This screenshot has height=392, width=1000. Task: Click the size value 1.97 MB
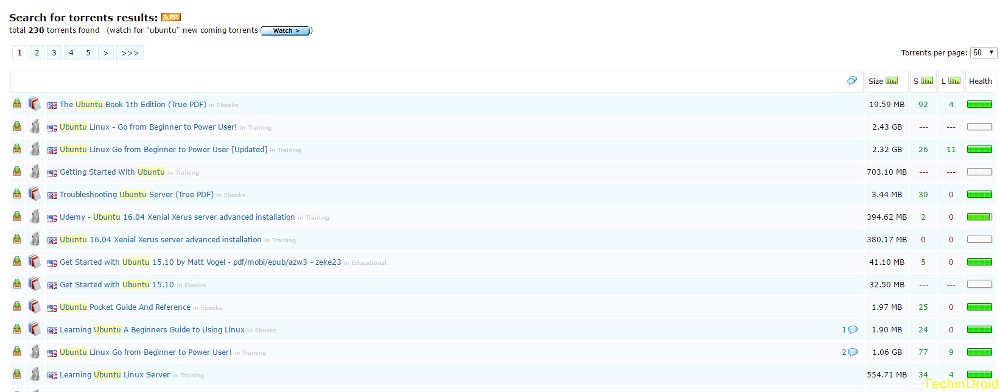[887, 307]
